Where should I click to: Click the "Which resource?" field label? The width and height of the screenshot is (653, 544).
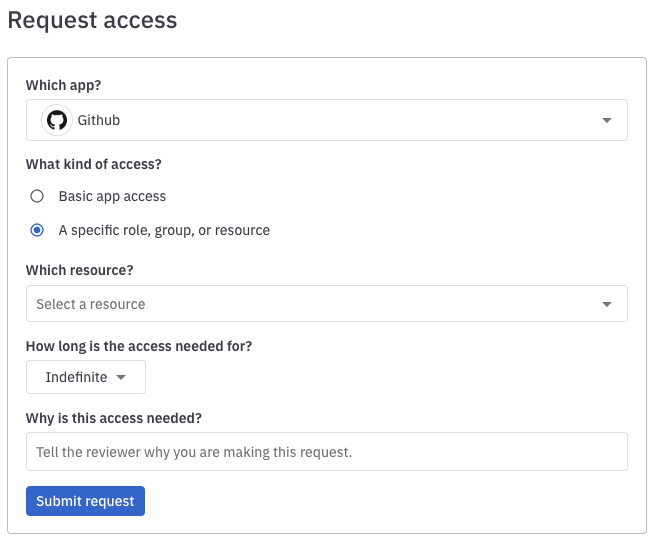point(80,270)
